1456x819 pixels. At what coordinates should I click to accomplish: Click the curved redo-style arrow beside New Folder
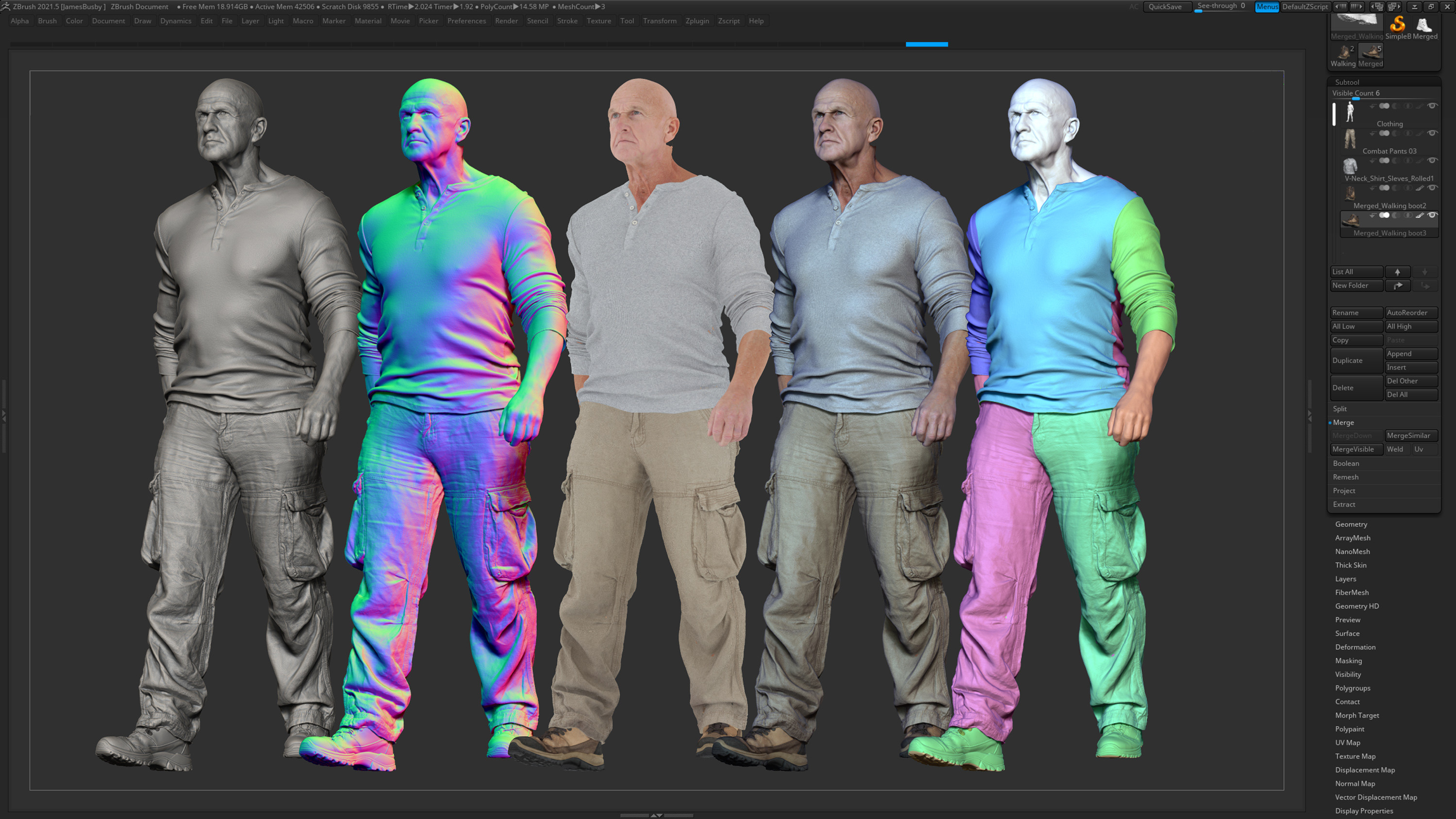(x=1398, y=285)
